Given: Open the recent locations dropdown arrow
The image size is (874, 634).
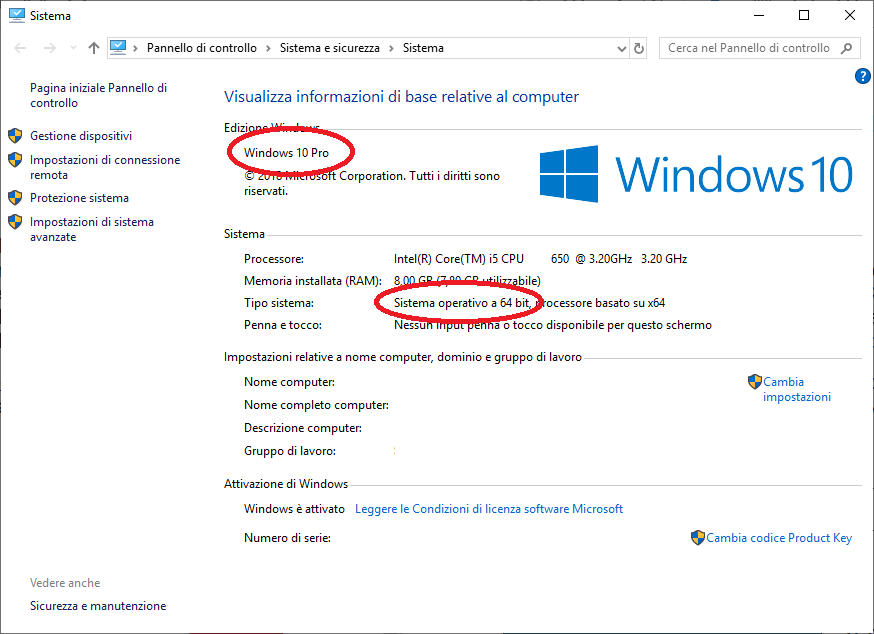Looking at the screenshot, I should [73, 49].
